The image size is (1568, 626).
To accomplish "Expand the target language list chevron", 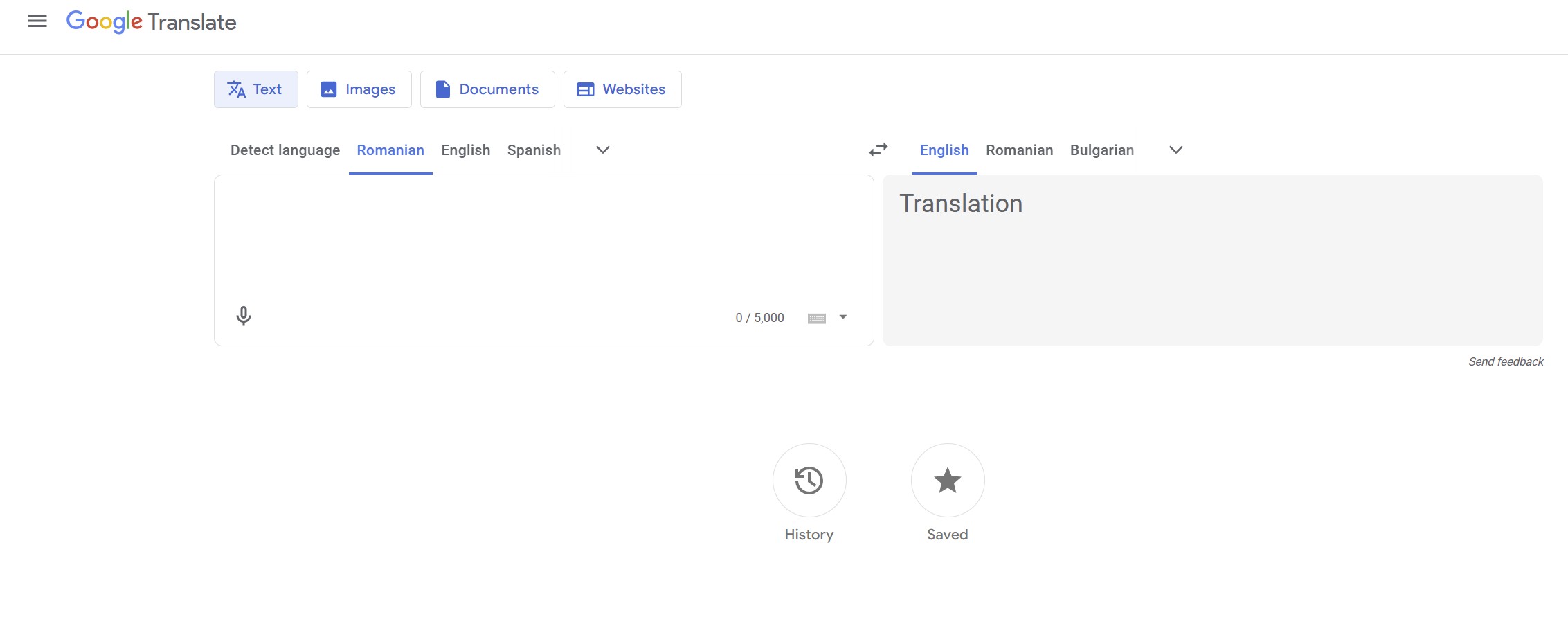I will point(1175,150).
